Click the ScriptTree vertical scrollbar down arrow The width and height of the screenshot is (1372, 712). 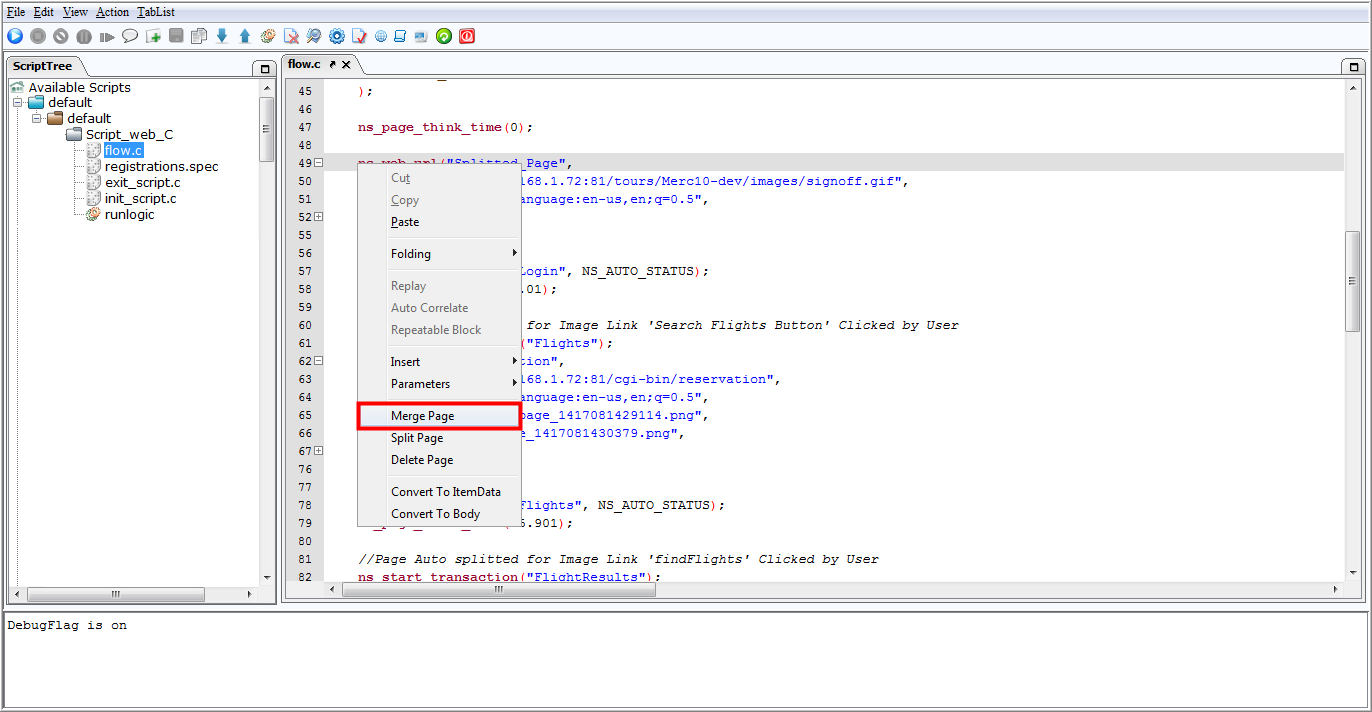[266, 577]
